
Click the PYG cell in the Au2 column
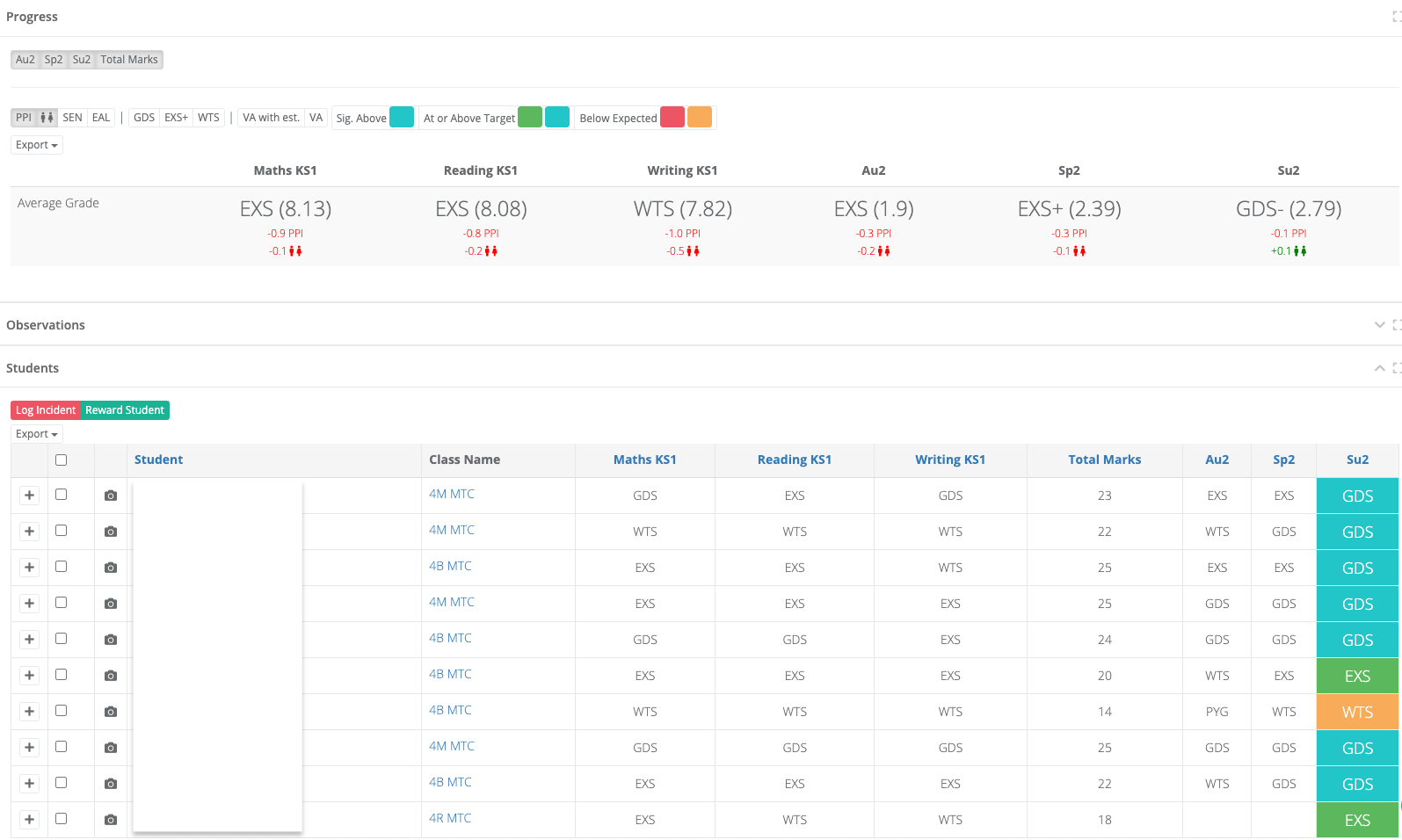coord(1217,712)
